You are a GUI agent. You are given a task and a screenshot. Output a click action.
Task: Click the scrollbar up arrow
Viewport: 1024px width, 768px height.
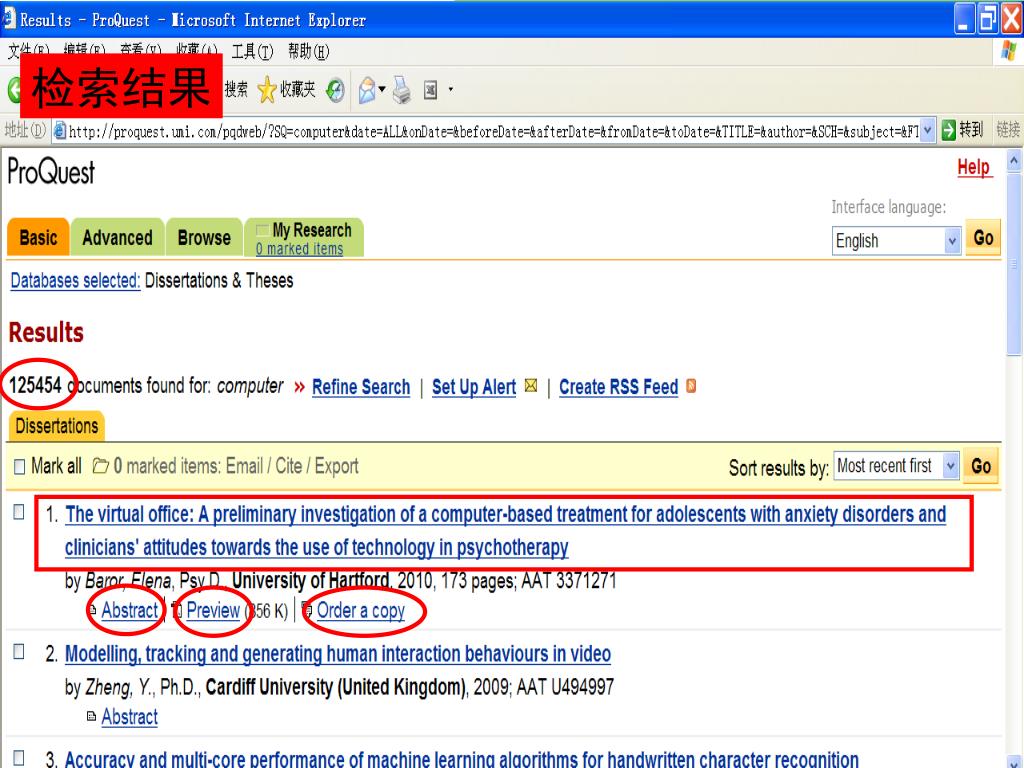1014,161
